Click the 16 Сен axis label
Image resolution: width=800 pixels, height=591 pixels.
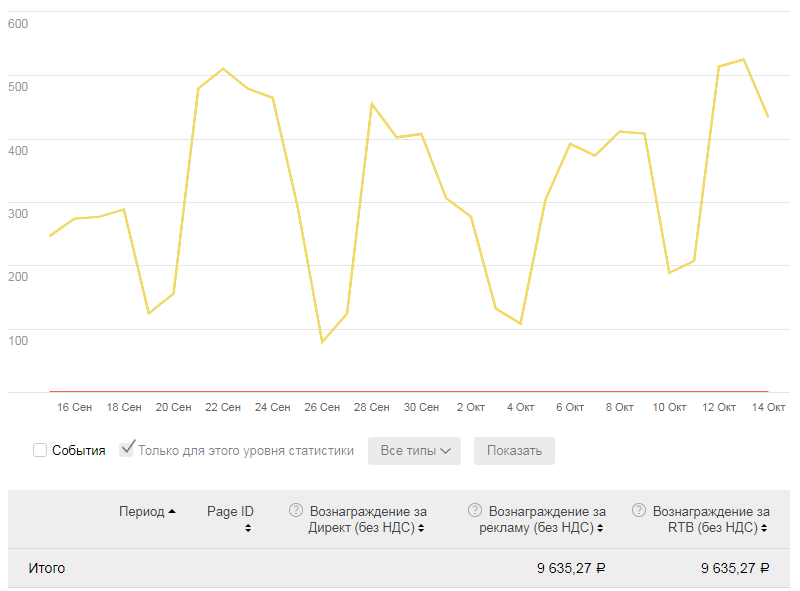74,407
